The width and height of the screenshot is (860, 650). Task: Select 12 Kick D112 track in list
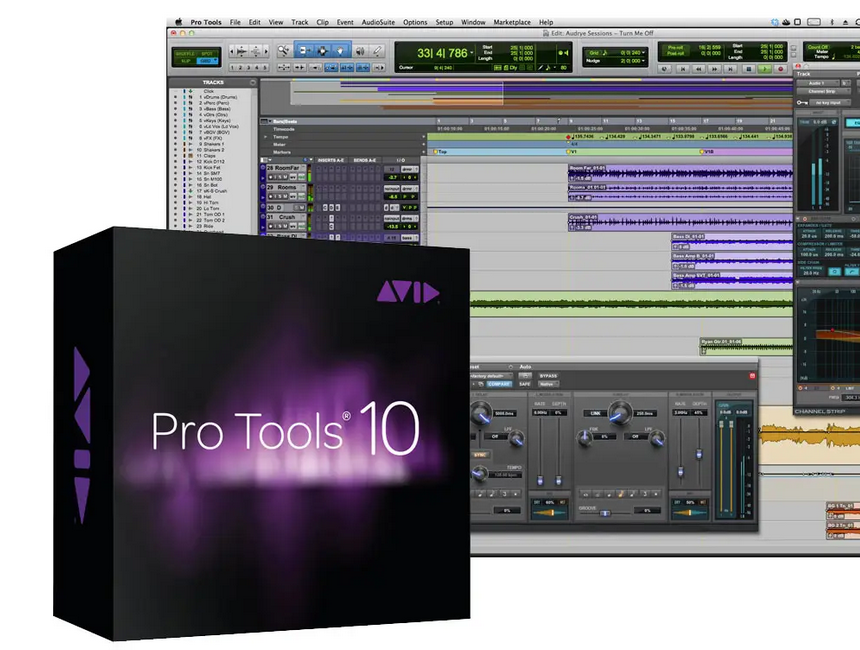(x=211, y=162)
